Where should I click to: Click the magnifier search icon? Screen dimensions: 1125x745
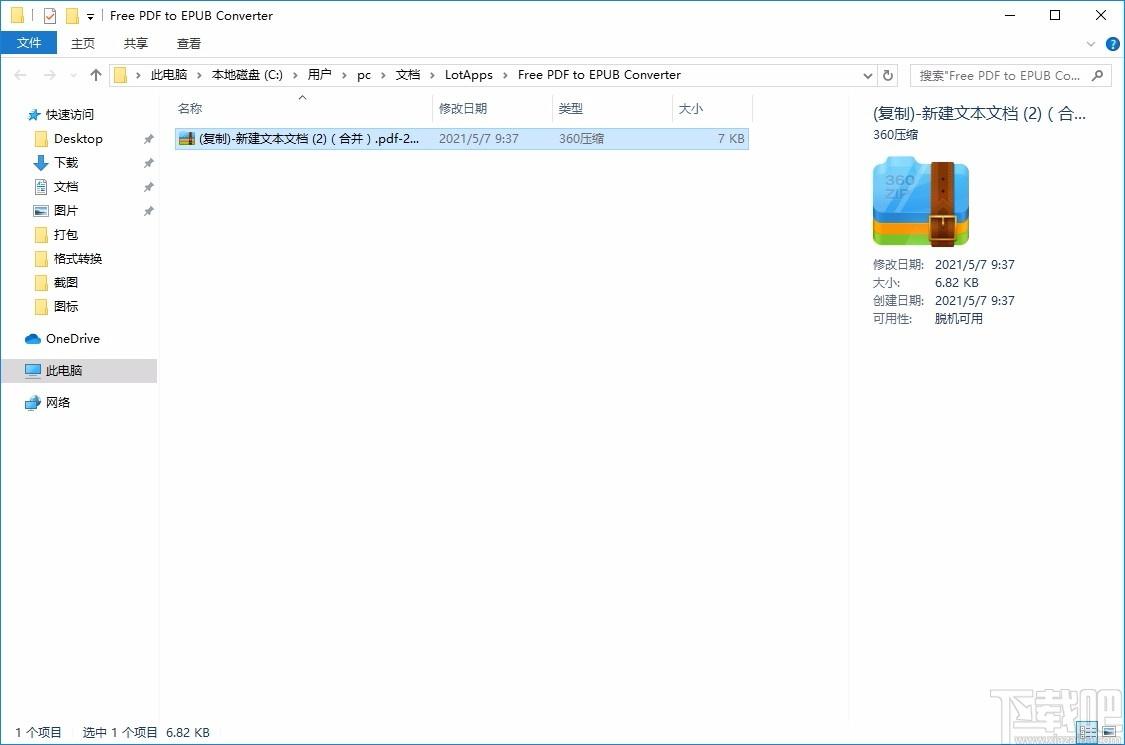1097,75
